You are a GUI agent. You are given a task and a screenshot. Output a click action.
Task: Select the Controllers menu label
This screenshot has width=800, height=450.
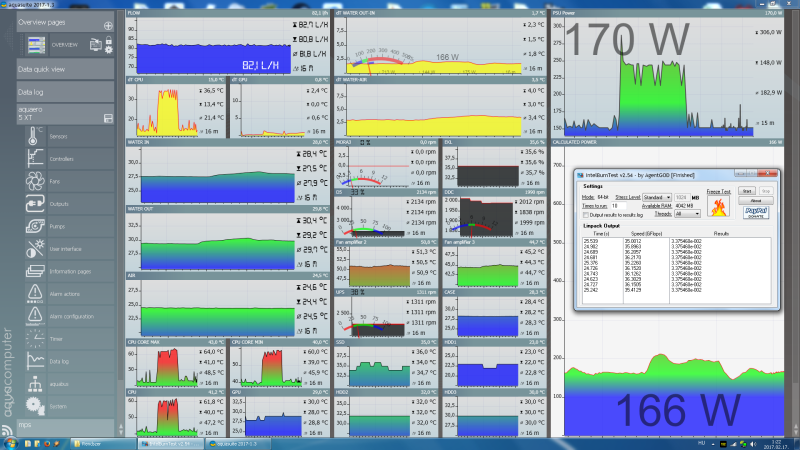pos(61,159)
